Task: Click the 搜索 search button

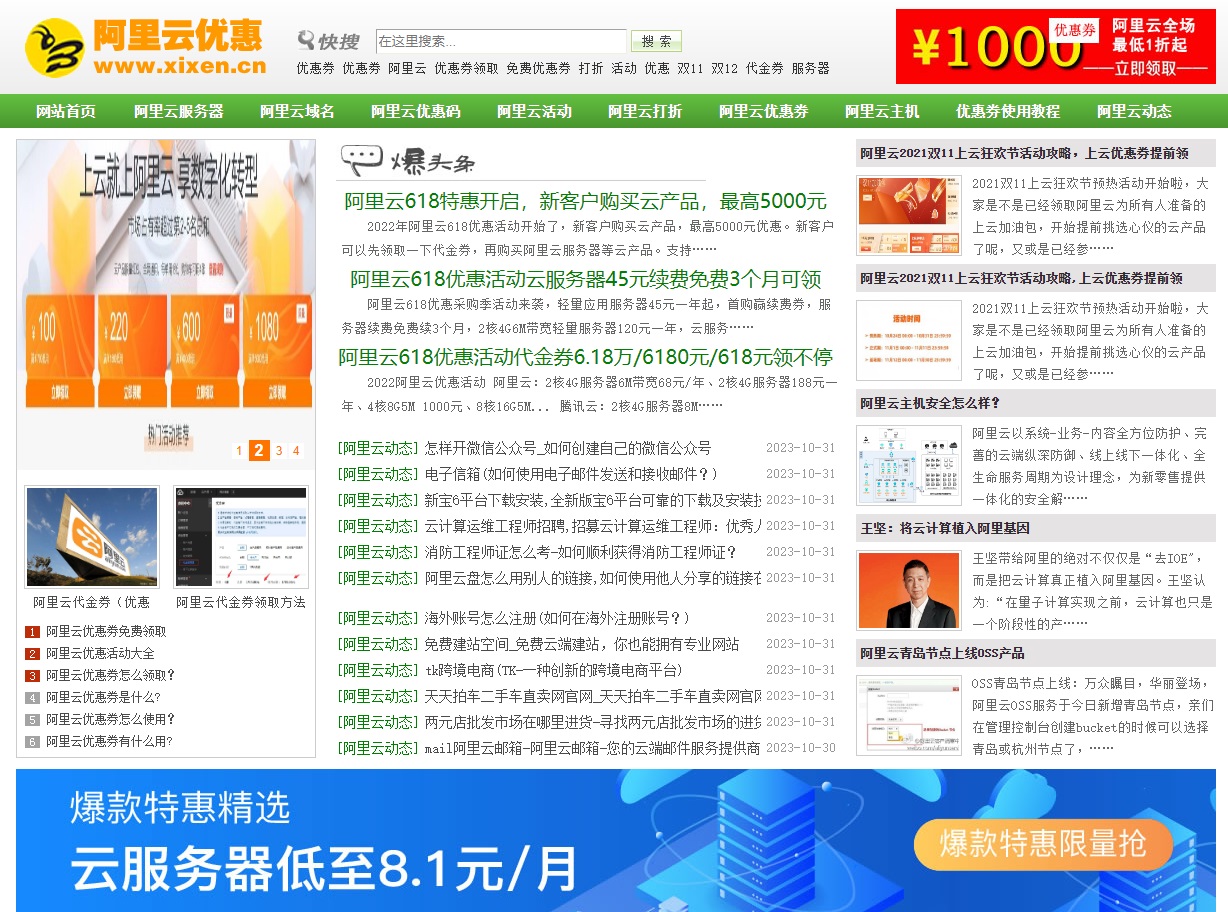Action: (657, 41)
